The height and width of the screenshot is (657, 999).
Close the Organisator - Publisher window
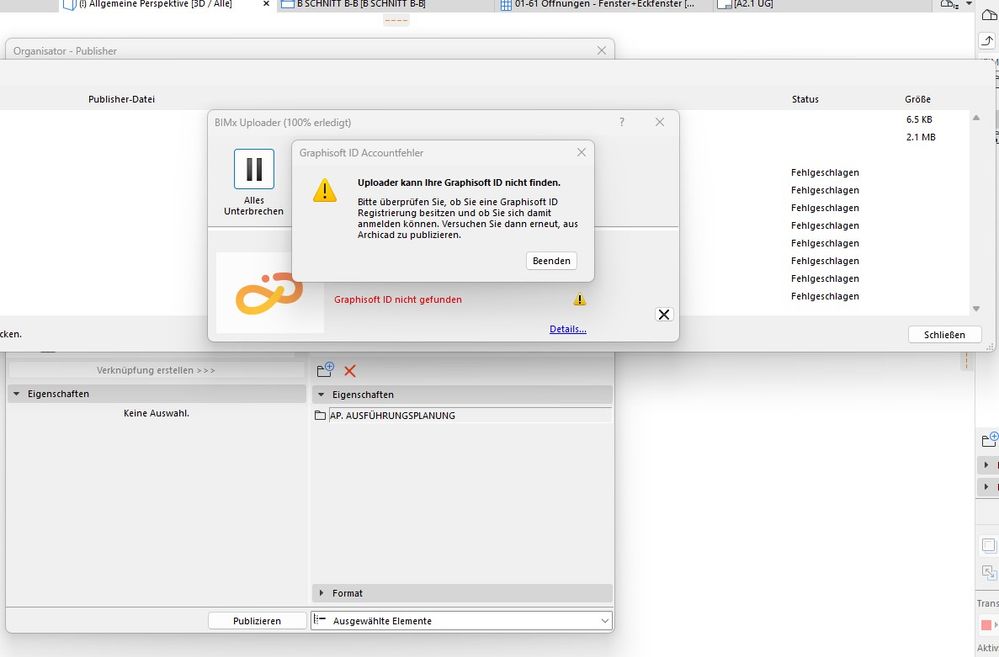[601, 50]
